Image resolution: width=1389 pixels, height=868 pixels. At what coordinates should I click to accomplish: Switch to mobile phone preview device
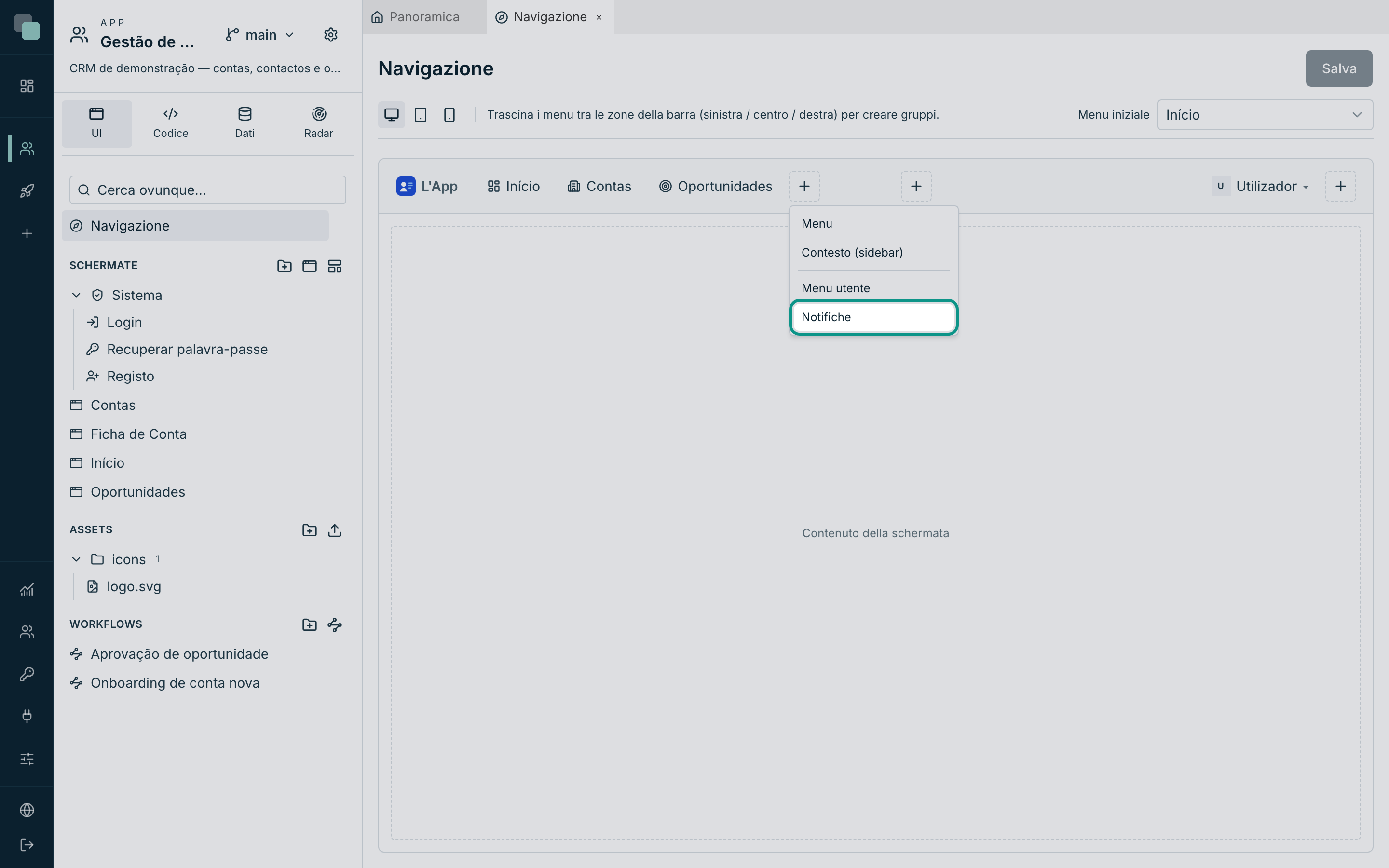coord(449,115)
